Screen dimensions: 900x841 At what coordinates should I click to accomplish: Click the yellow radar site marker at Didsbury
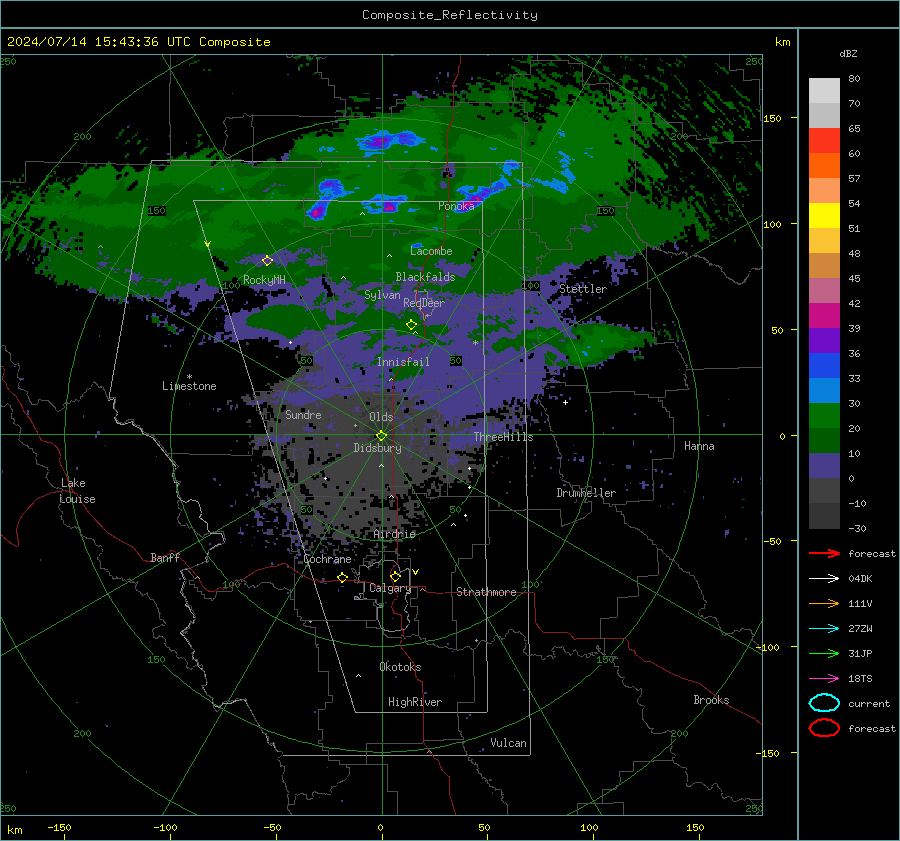point(382,436)
